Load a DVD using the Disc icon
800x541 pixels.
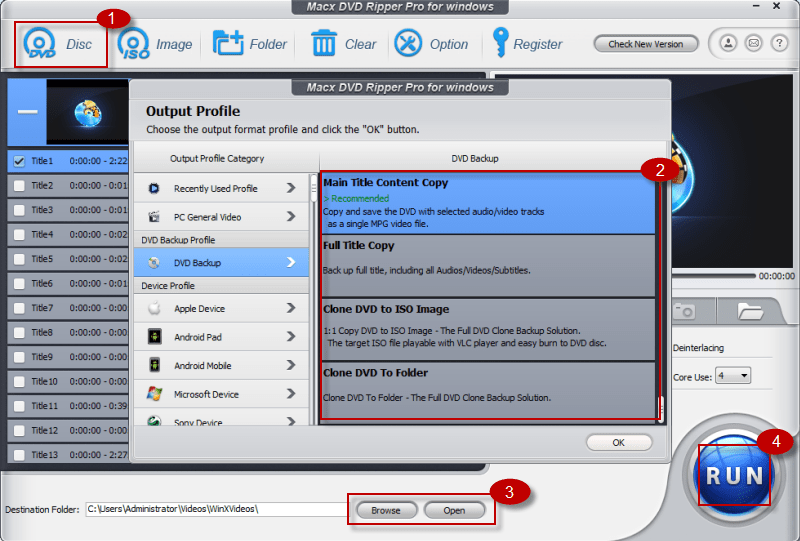pos(40,43)
